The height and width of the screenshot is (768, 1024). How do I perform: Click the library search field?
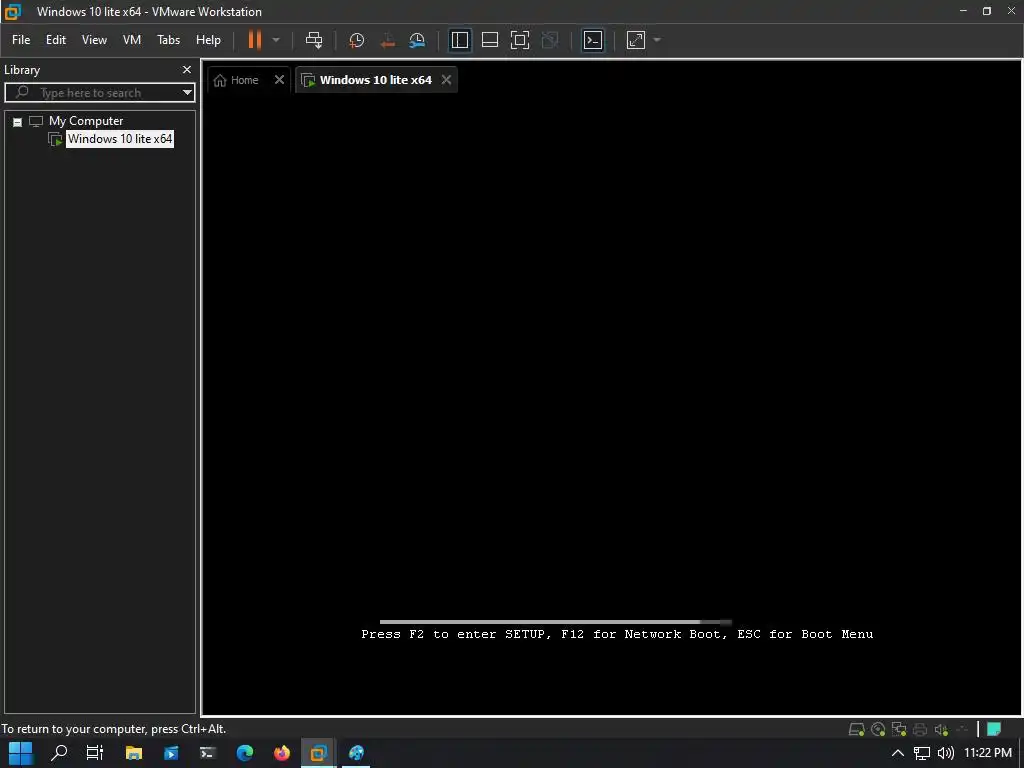point(98,93)
